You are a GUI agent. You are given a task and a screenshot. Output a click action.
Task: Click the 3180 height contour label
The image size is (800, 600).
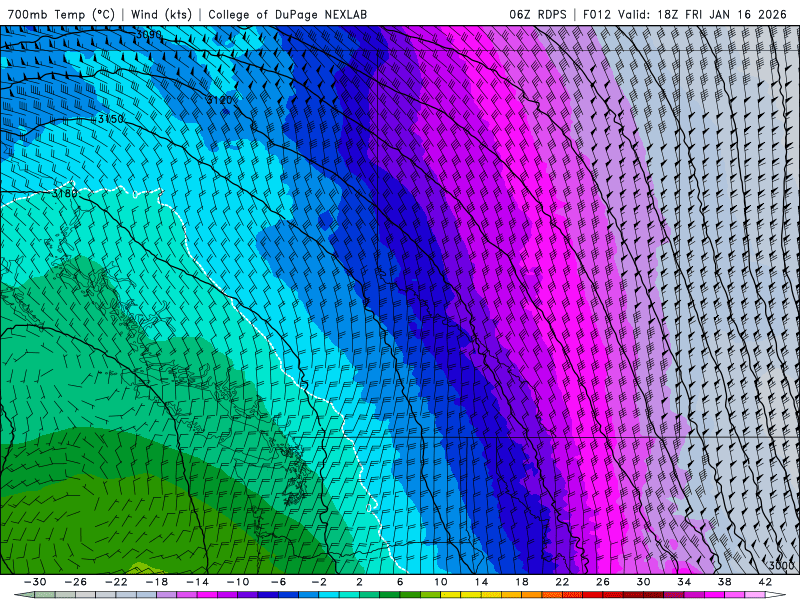tap(65, 193)
